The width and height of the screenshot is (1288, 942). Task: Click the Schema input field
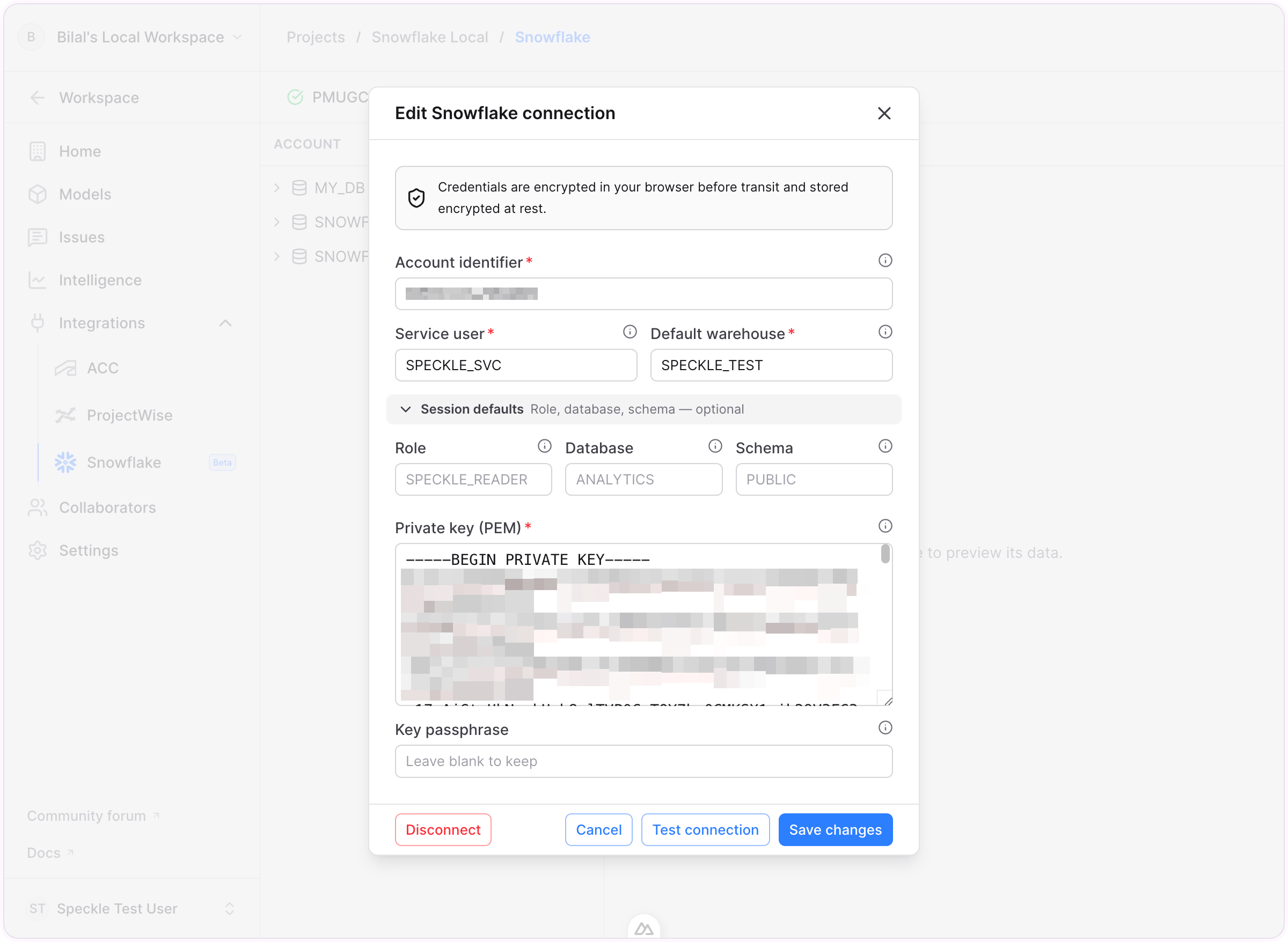(x=814, y=480)
